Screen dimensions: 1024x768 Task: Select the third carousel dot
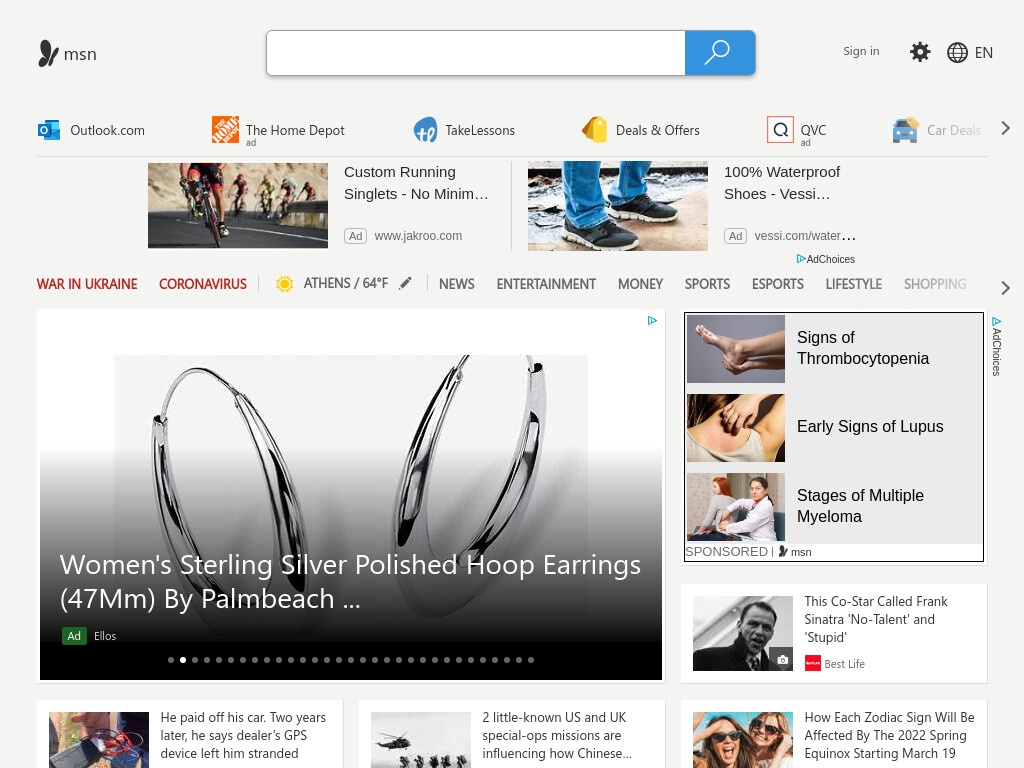click(195, 660)
